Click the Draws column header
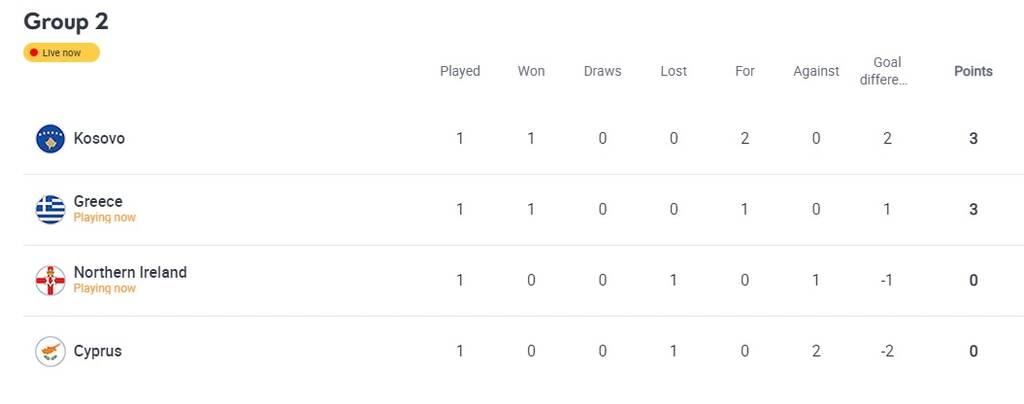Screen dimensions: 1024x404 [x=602, y=71]
